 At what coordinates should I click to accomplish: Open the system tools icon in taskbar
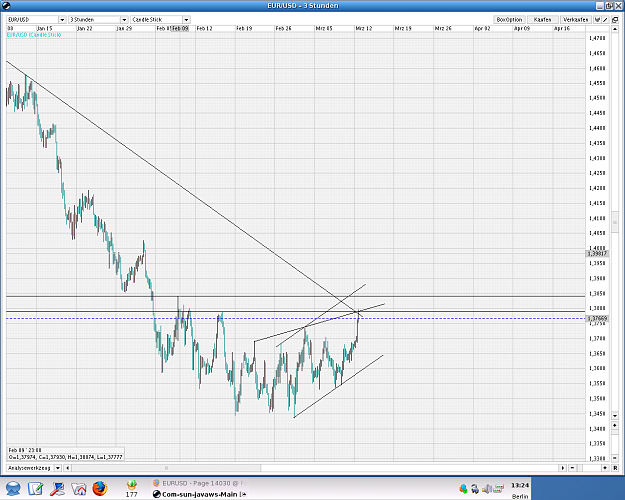point(57,488)
